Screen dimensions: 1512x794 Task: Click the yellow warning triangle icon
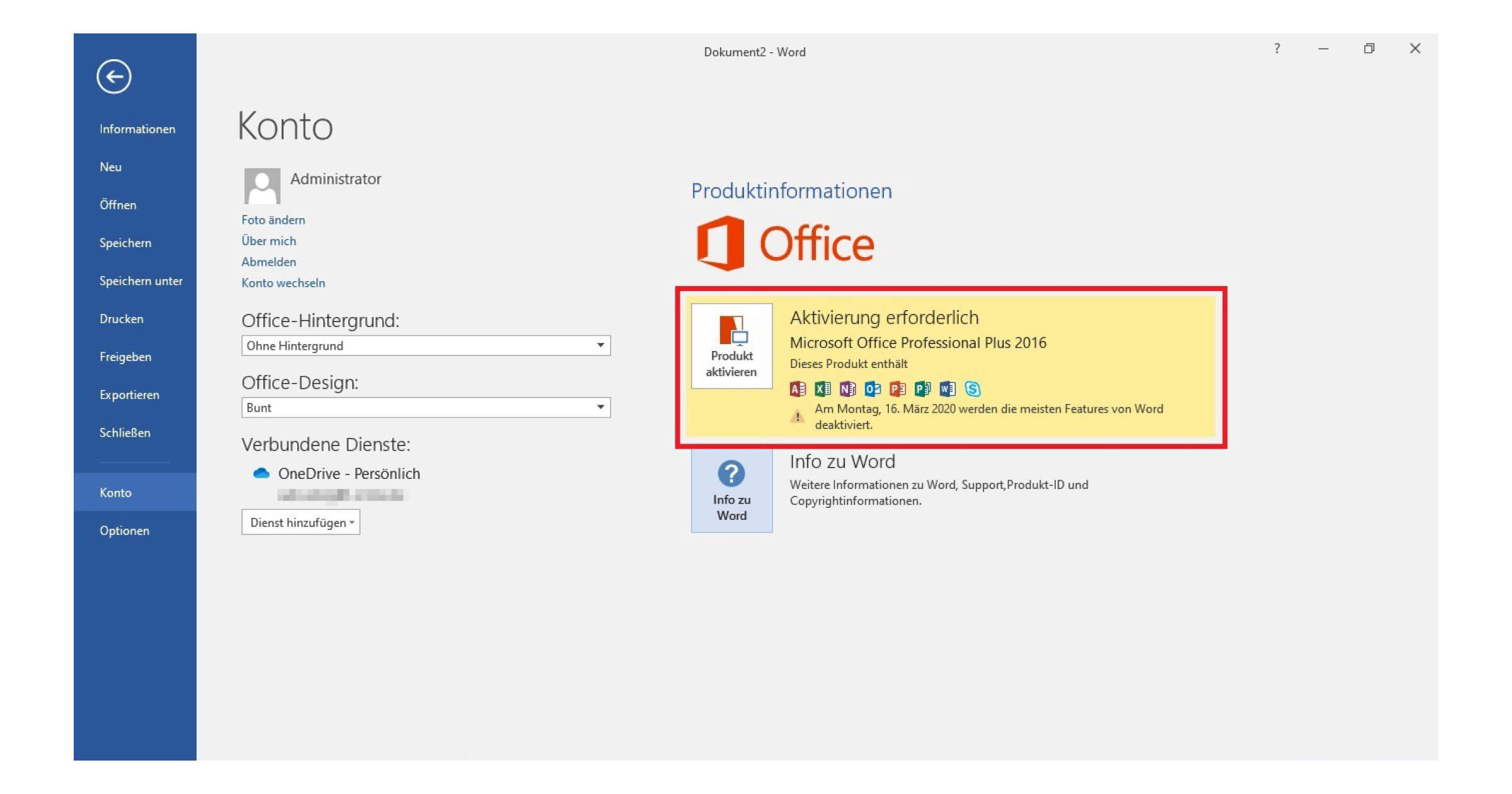[798, 417]
